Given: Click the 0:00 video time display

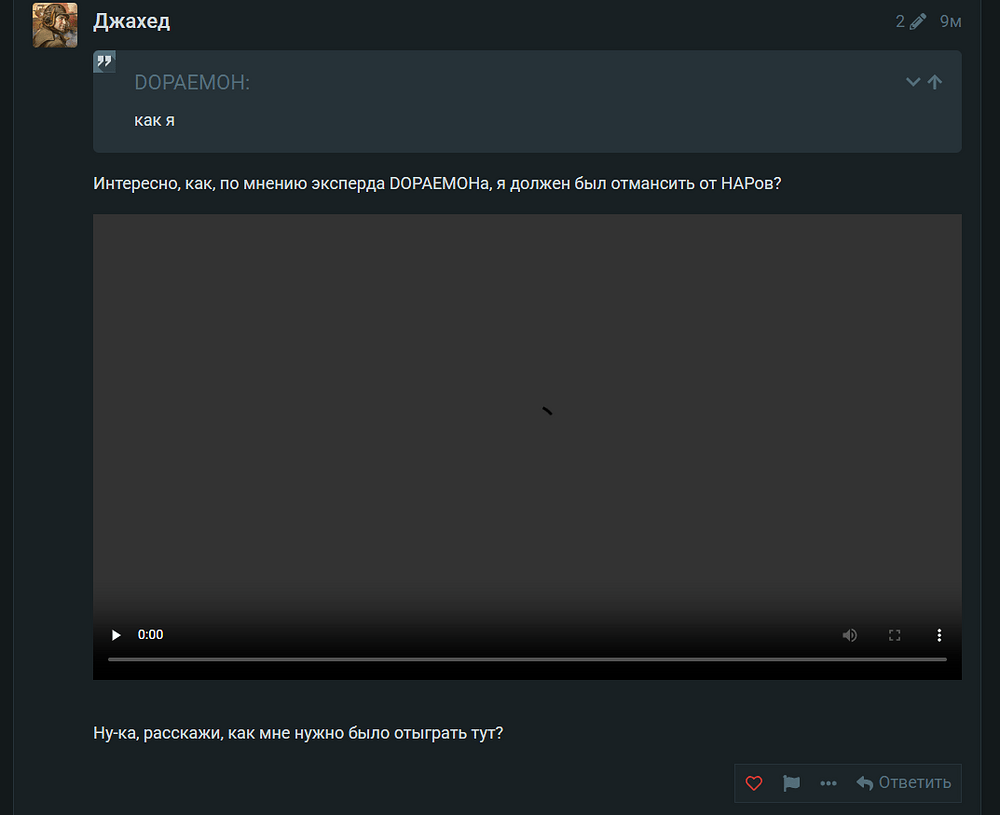Looking at the screenshot, I should click(151, 635).
